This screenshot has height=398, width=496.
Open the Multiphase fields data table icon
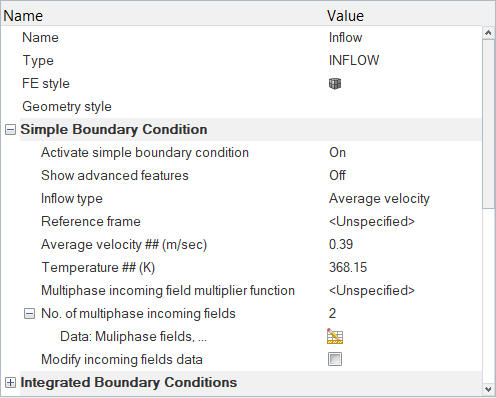click(335, 336)
